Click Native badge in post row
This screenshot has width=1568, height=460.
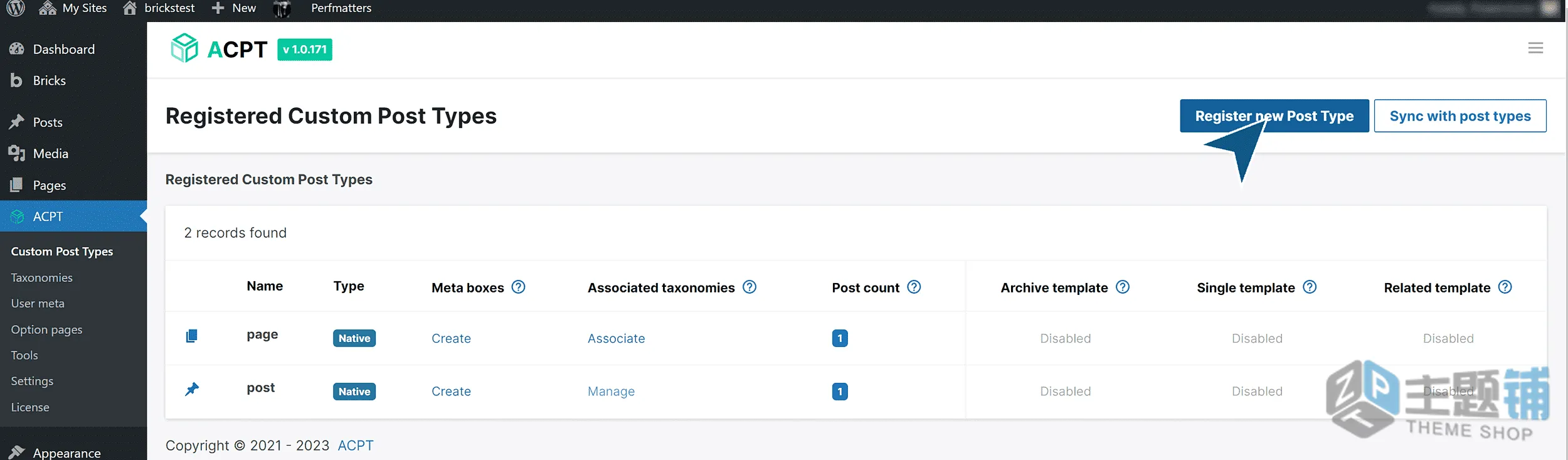(354, 392)
